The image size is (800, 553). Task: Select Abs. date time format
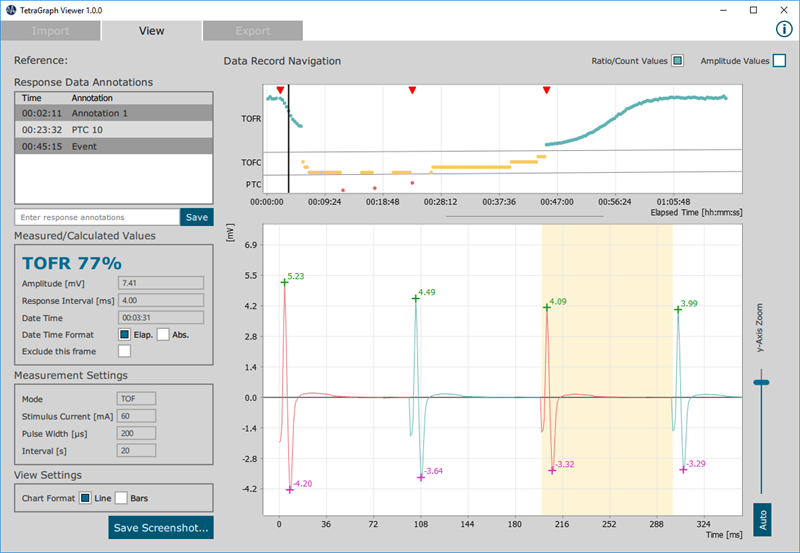coord(163,334)
